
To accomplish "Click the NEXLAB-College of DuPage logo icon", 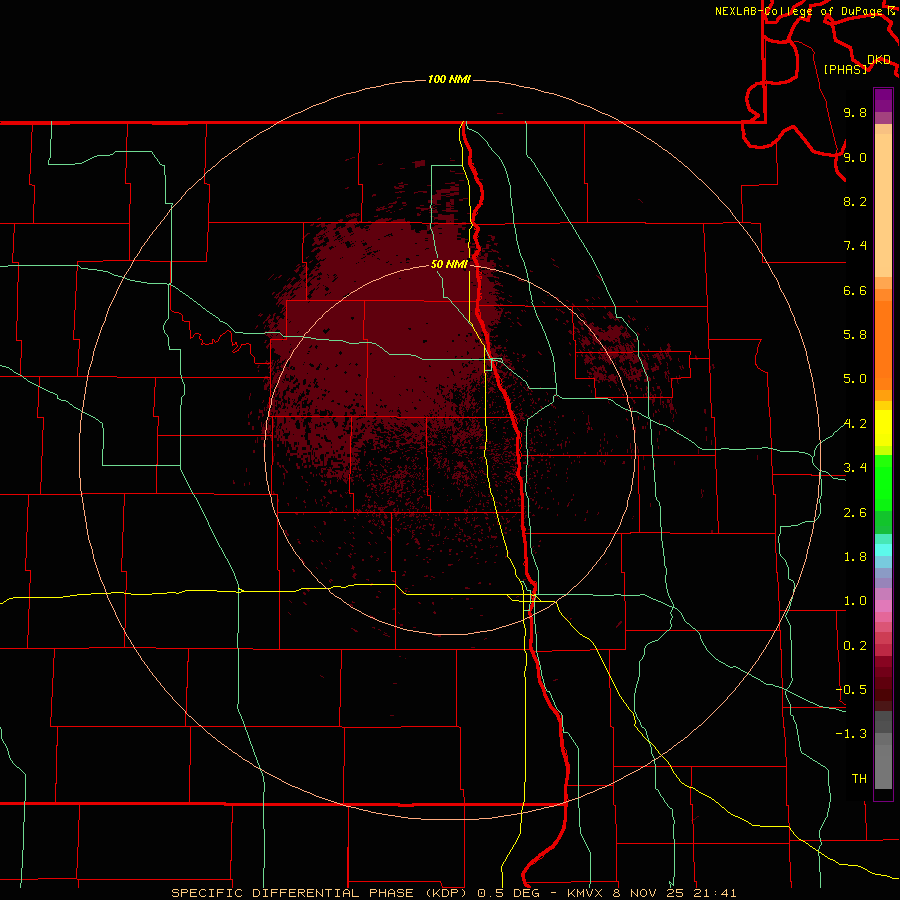I will coord(890,11).
